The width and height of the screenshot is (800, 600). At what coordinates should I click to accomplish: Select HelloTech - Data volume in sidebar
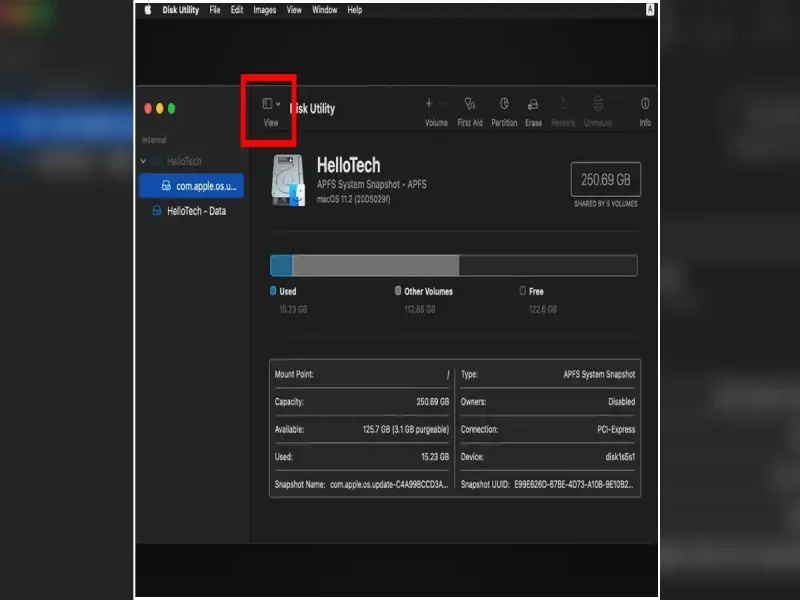(x=191, y=211)
